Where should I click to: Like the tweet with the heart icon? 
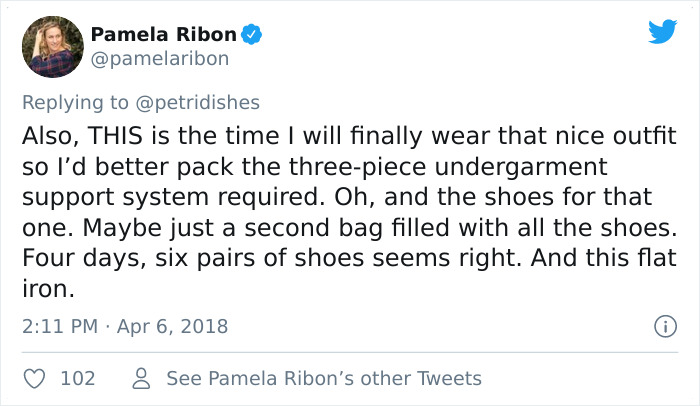35,378
